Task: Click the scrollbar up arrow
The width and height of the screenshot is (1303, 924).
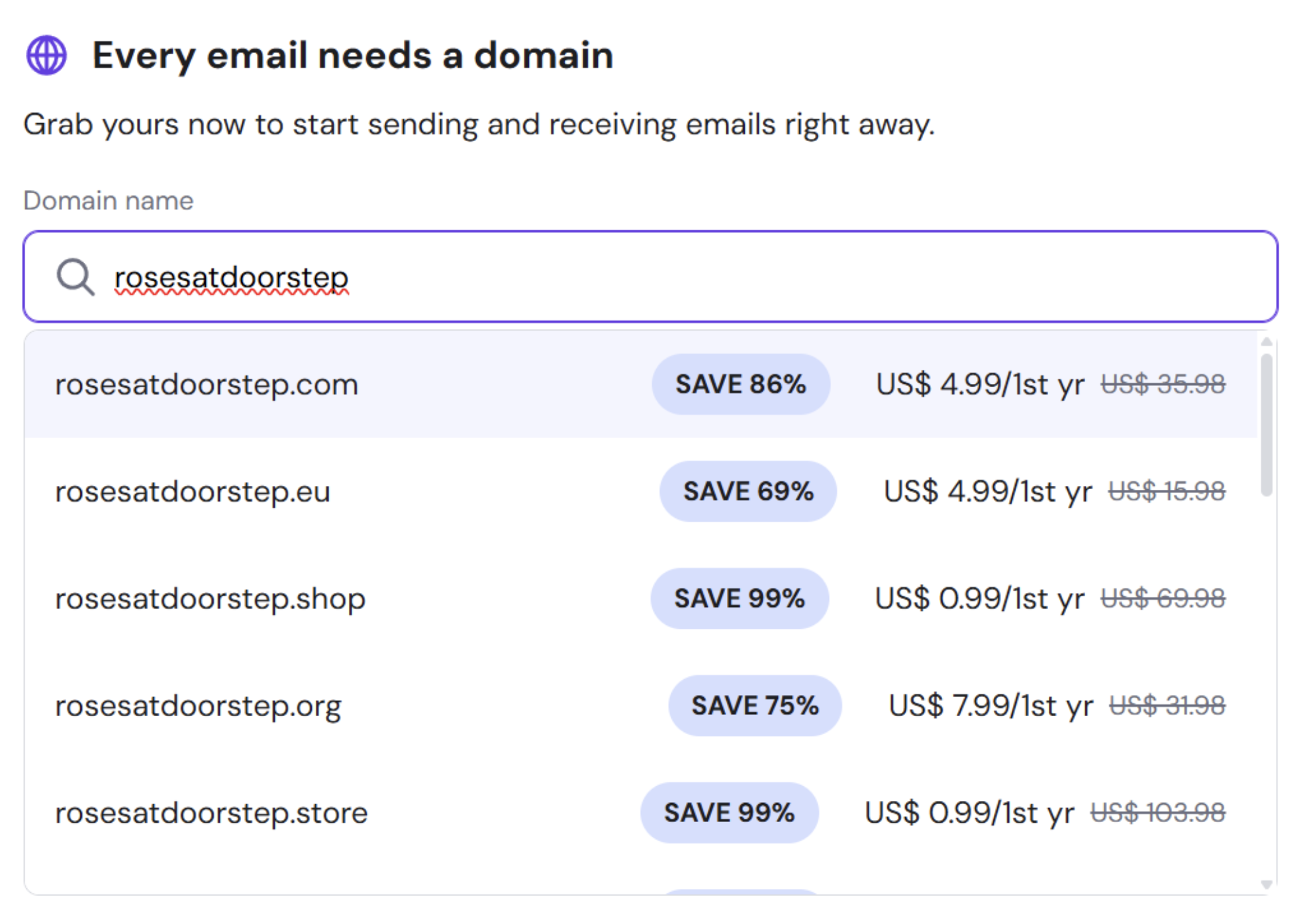Action: pyautogui.click(x=1266, y=342)
